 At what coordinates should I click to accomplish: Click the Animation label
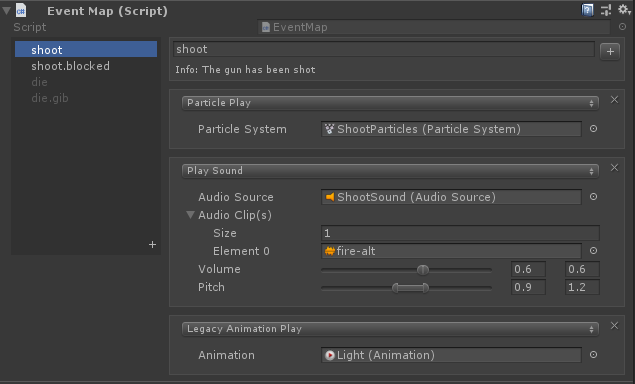pos(226,355)
